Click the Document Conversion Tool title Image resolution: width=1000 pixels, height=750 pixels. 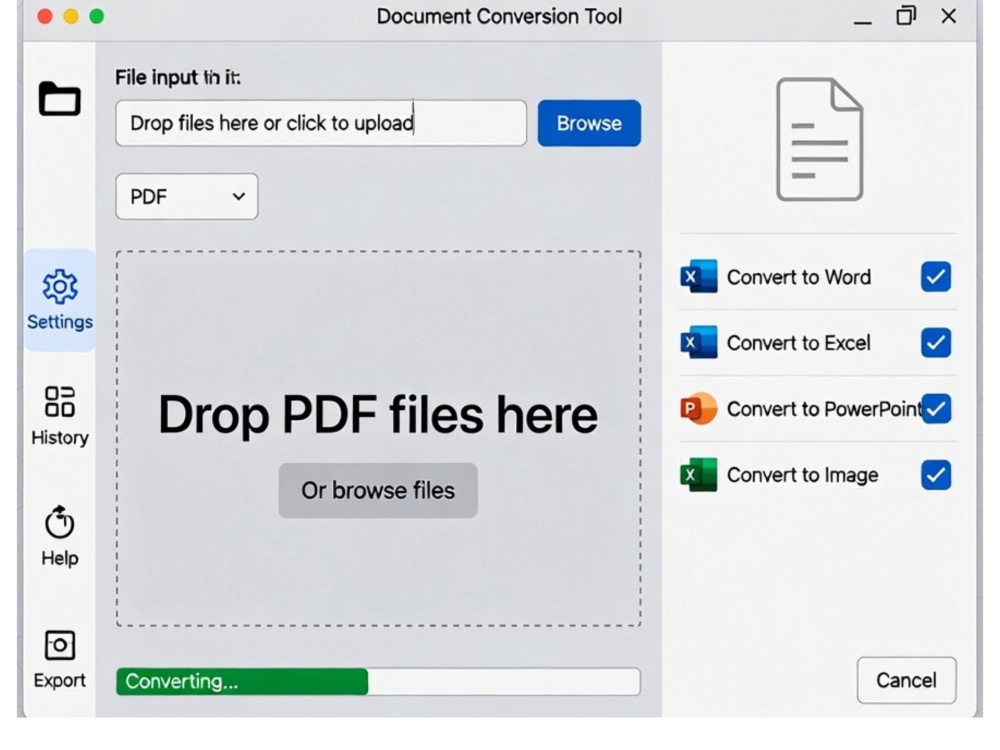click(x=499, y=16)
